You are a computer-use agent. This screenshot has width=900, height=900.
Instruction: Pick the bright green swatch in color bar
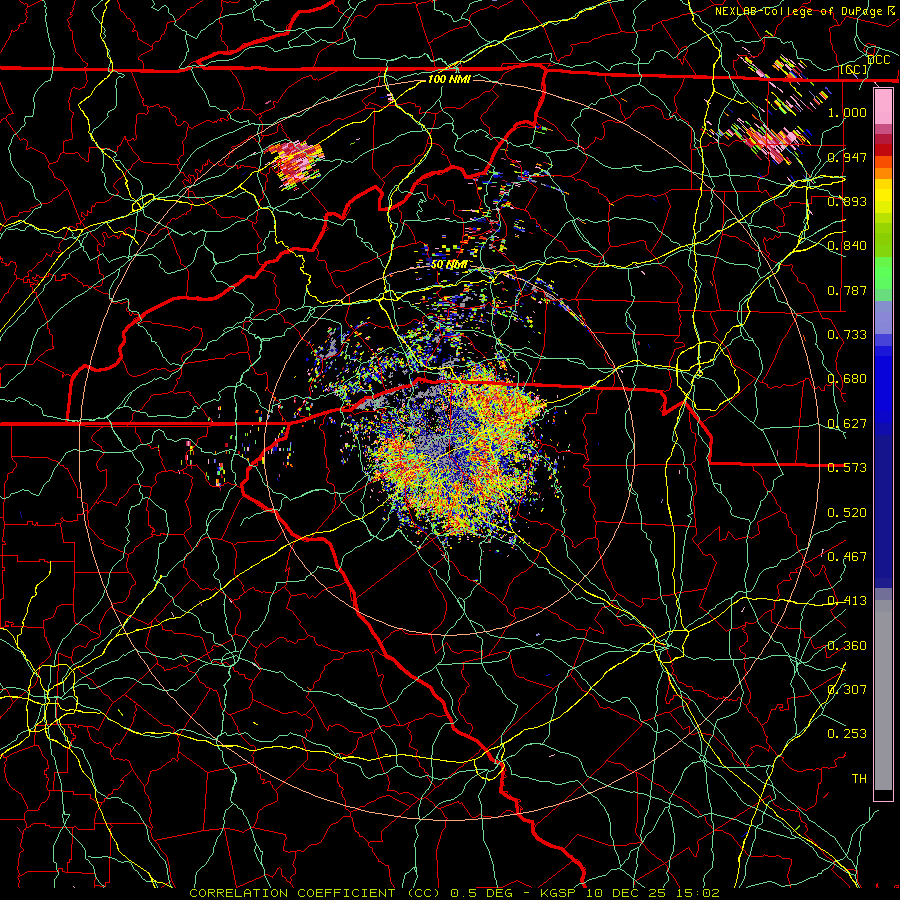click(x=883, y=273)
